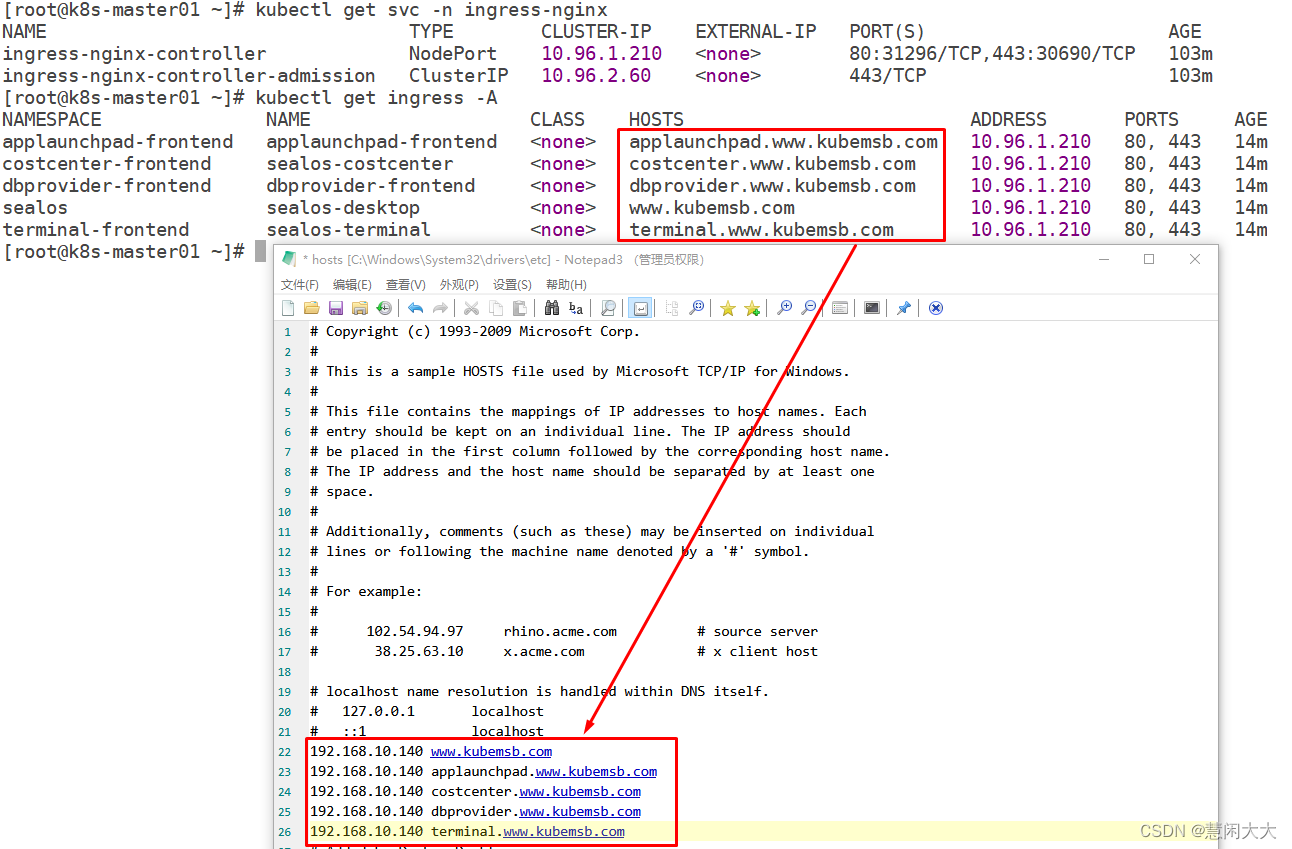Click the Zoom Out magnifier icon

click(809, 308)
